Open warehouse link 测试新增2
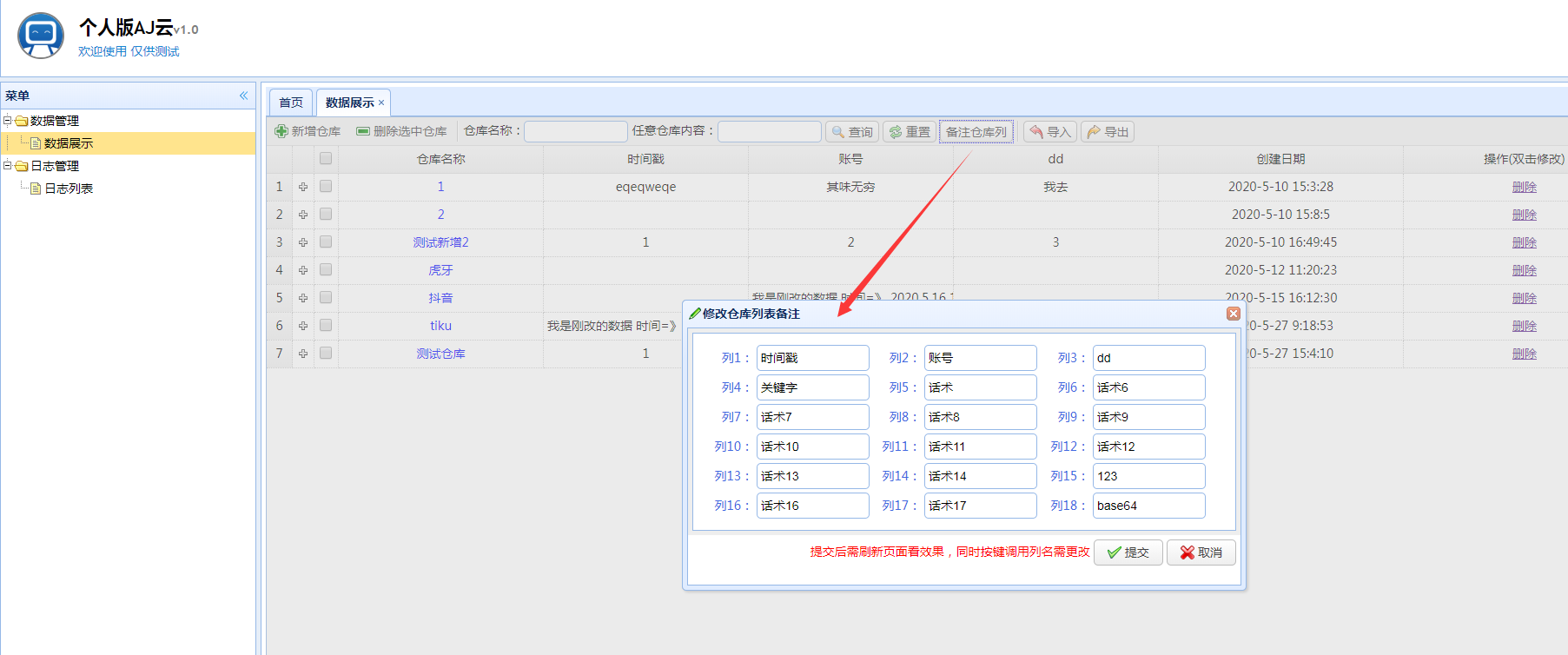Viewport: 1568px width, 655px height. click(440, 242)
